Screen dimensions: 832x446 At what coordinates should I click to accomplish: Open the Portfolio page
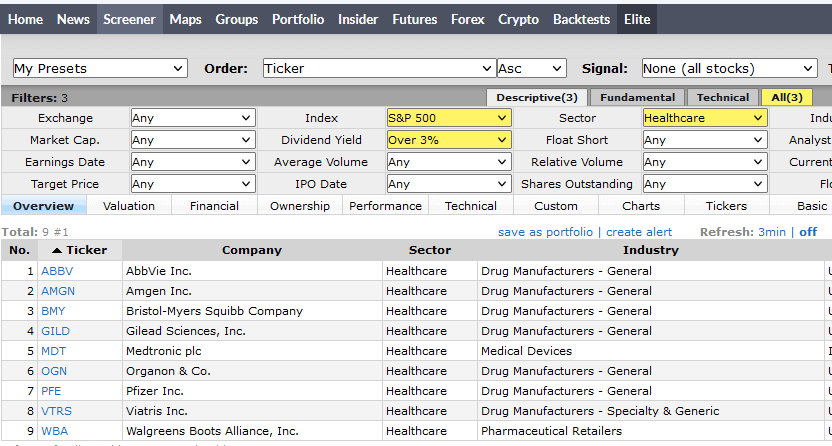[x=298, y=20]
